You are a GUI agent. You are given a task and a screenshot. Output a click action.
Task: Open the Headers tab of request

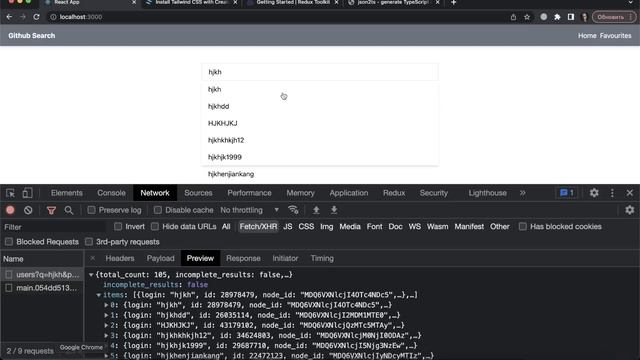[x=120, y=258]
